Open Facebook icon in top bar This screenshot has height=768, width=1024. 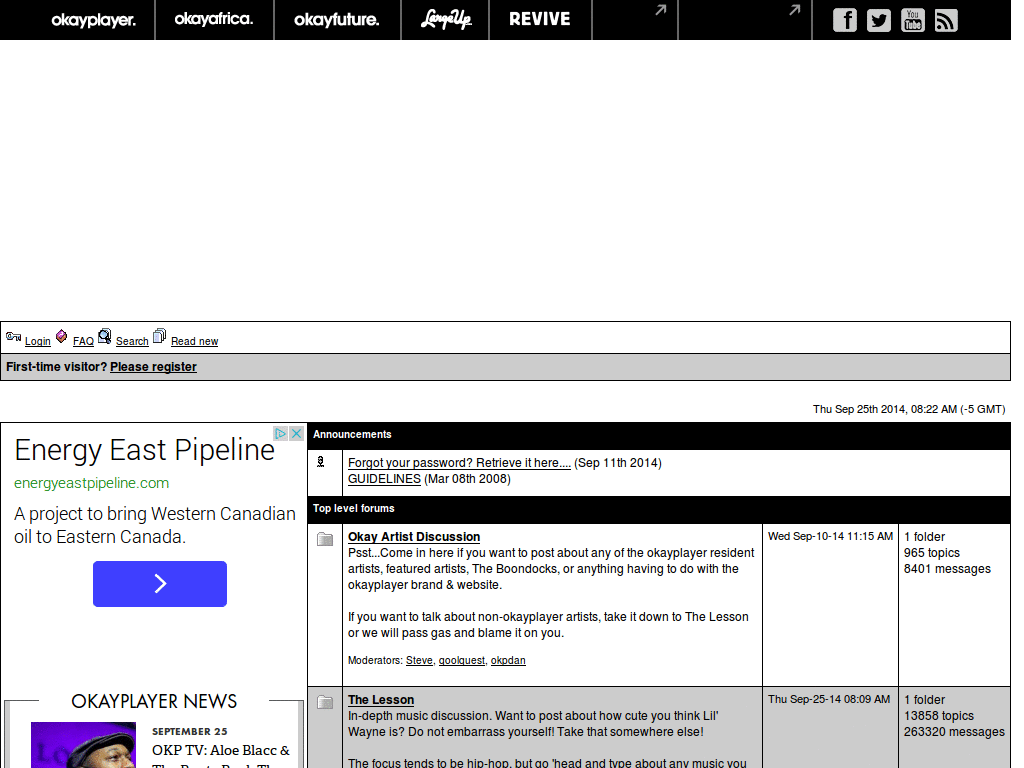(x=844, y=20)
